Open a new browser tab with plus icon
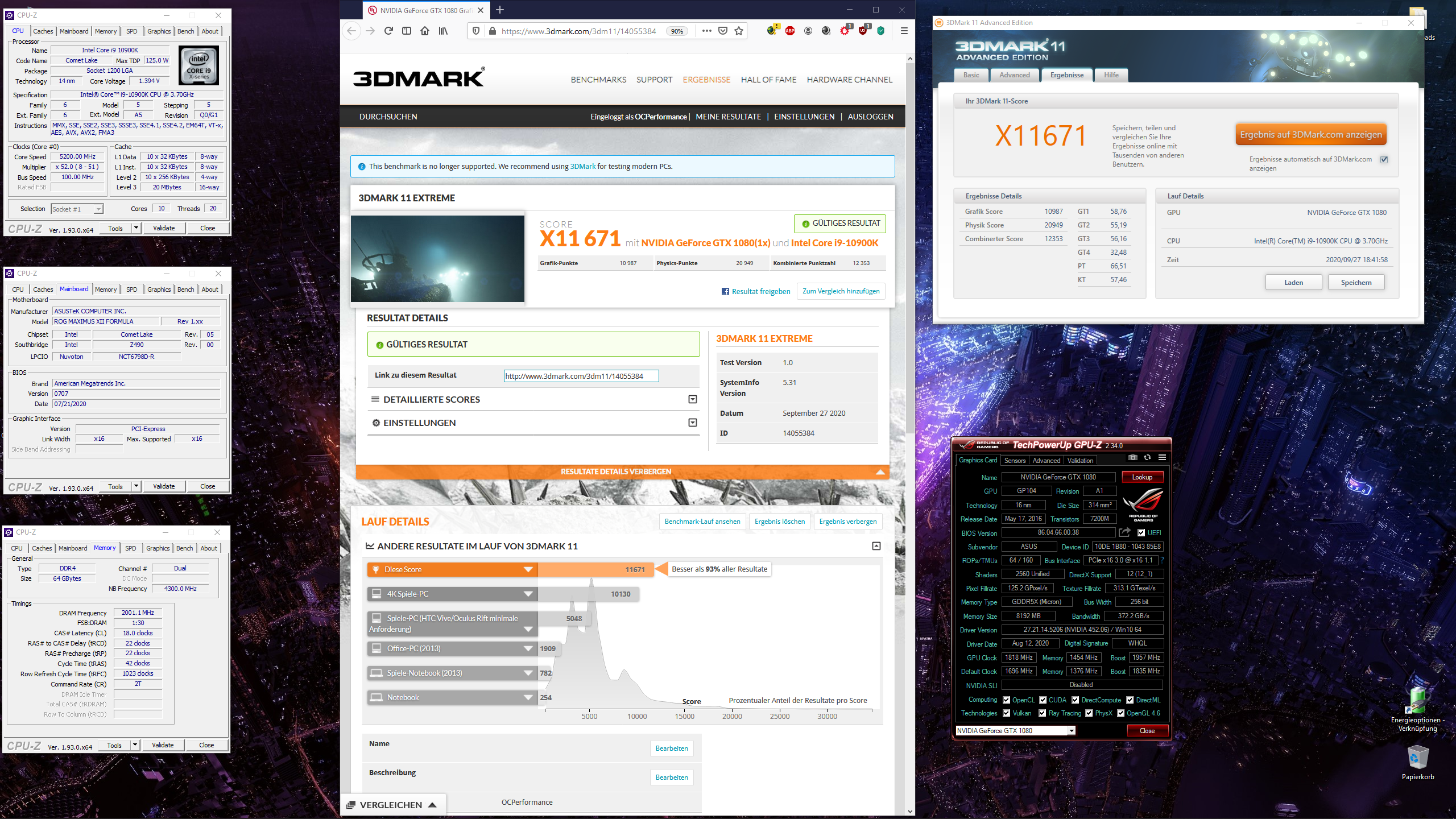This screenshot has width=1456, height=819. coord(500,10)
